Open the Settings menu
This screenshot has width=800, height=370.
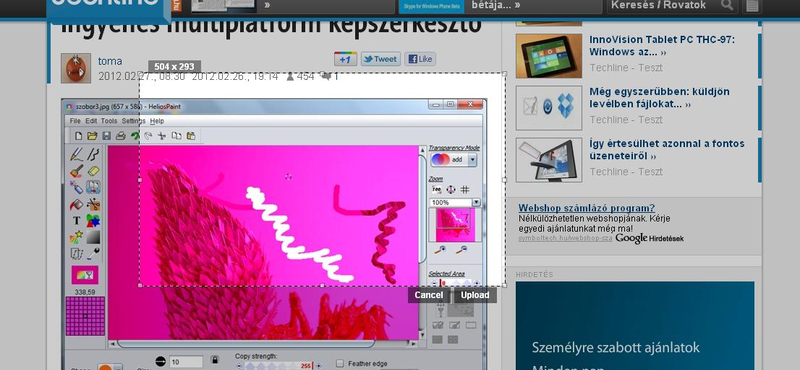(x=134, y=121)
